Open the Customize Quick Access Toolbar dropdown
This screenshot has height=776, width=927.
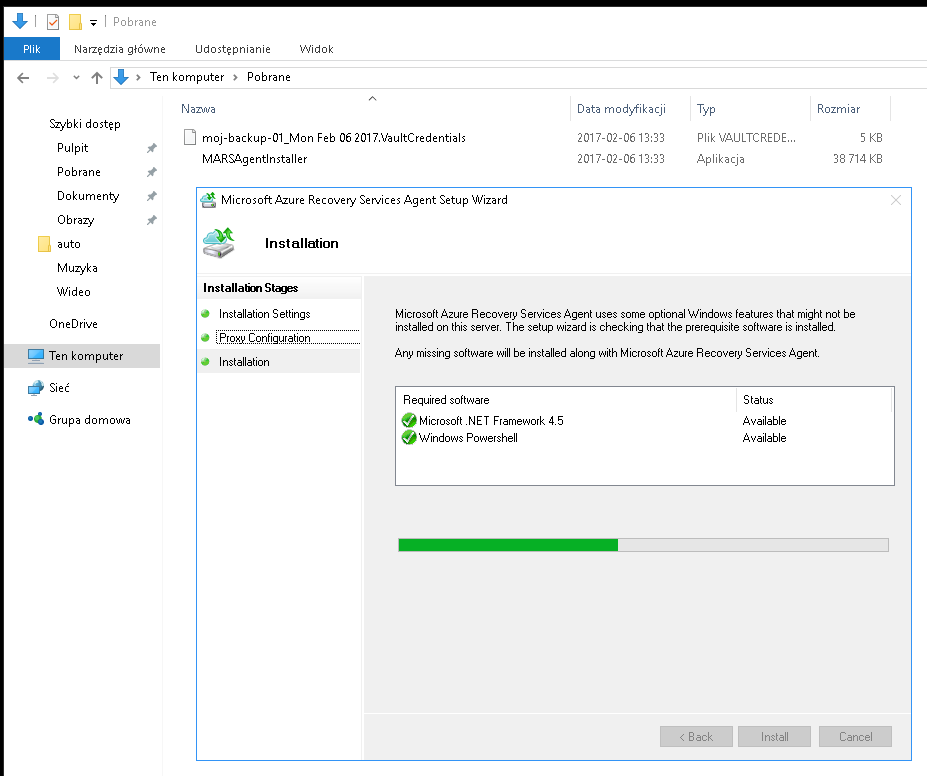pyautogui.click(x=93, y=22)
